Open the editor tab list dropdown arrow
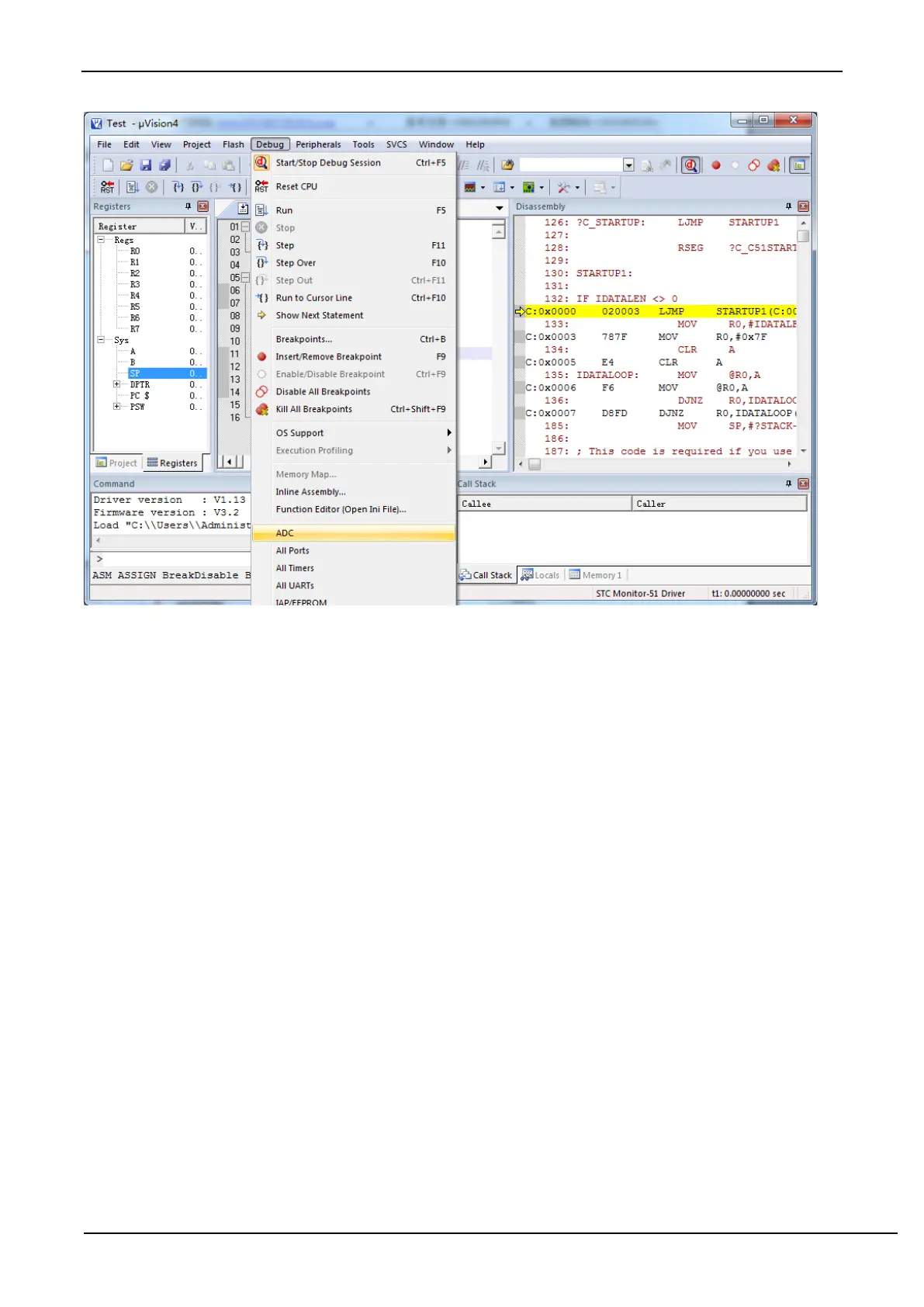Viewport: 924px width, 1307px height. 499,208
